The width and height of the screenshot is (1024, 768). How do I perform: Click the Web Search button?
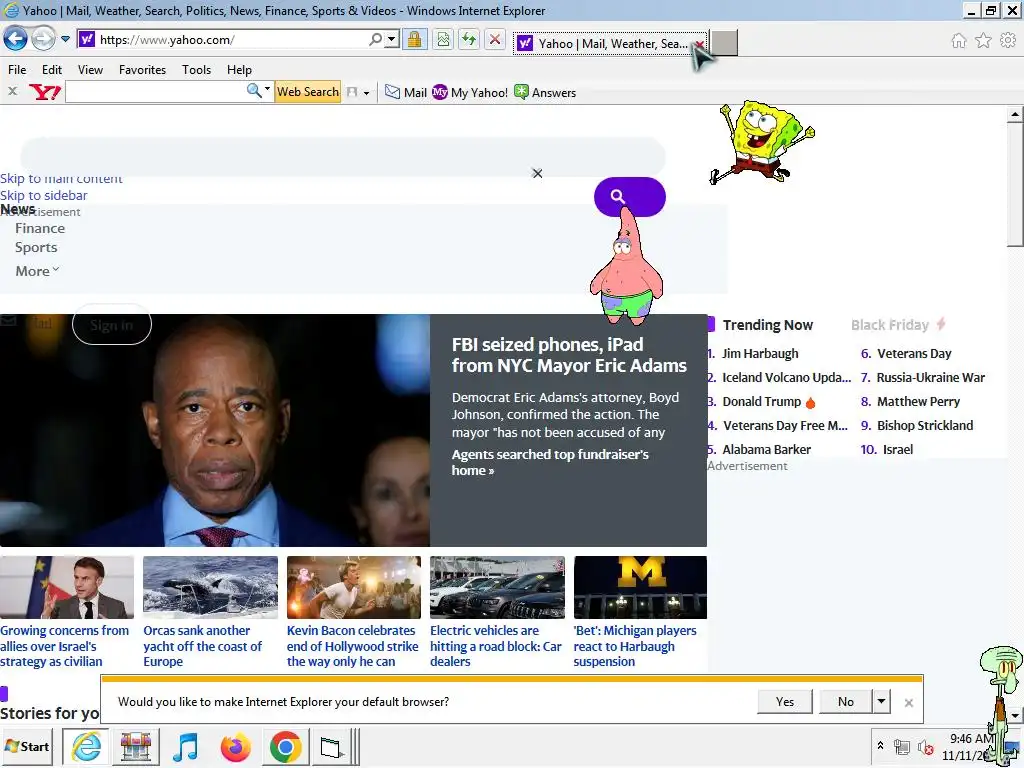point(308,91)
